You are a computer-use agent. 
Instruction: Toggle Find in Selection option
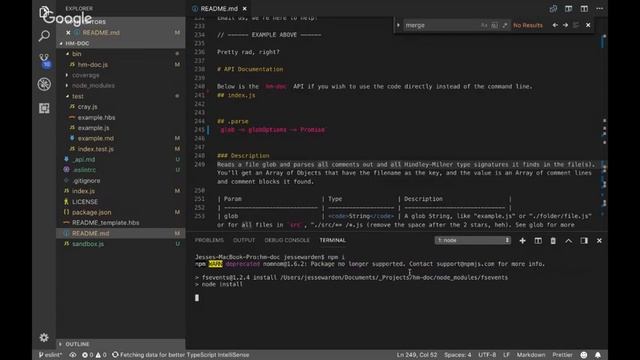(x=576, y=25)
